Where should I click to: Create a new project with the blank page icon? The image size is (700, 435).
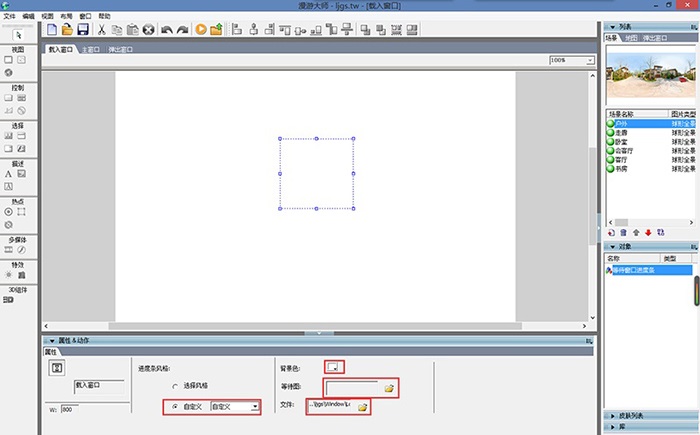click(52, 29)
